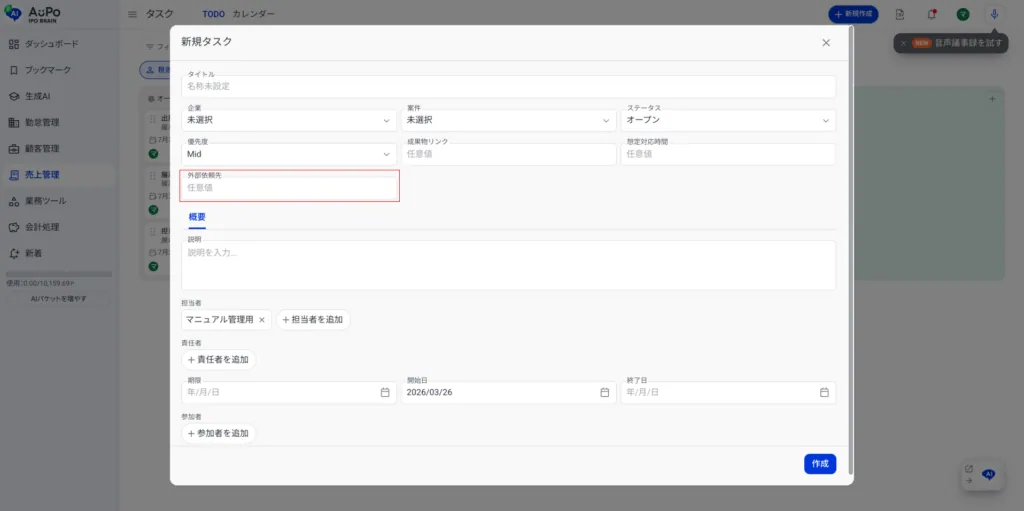Close the 新規タスク dialog
This screenshot has height=511, width=1024.
coord(826,42)
